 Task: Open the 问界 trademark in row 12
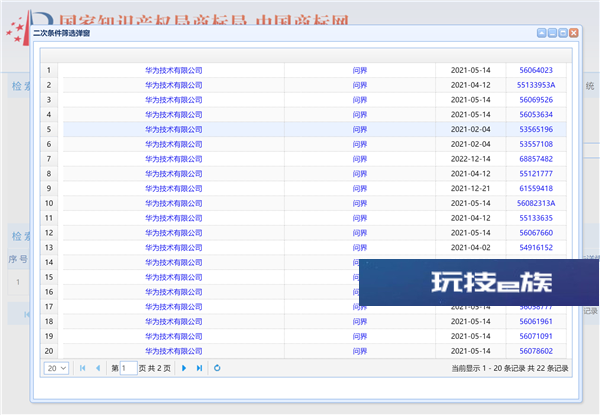(x=360, y=233)
